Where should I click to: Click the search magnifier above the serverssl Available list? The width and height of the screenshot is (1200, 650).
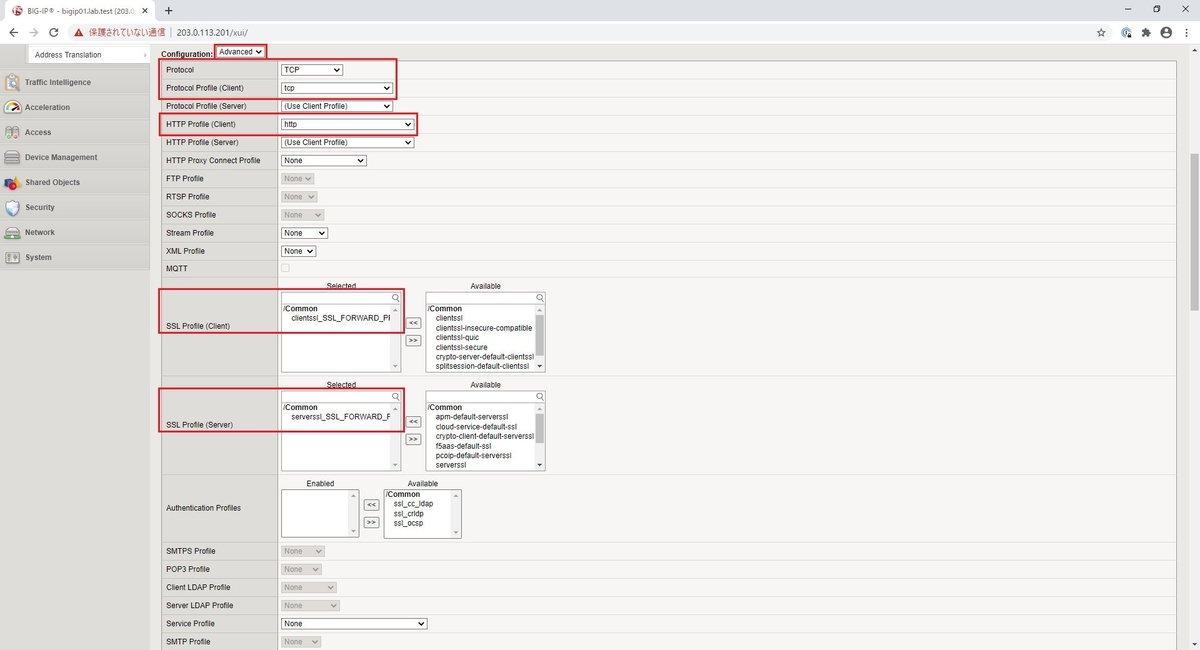539,396
